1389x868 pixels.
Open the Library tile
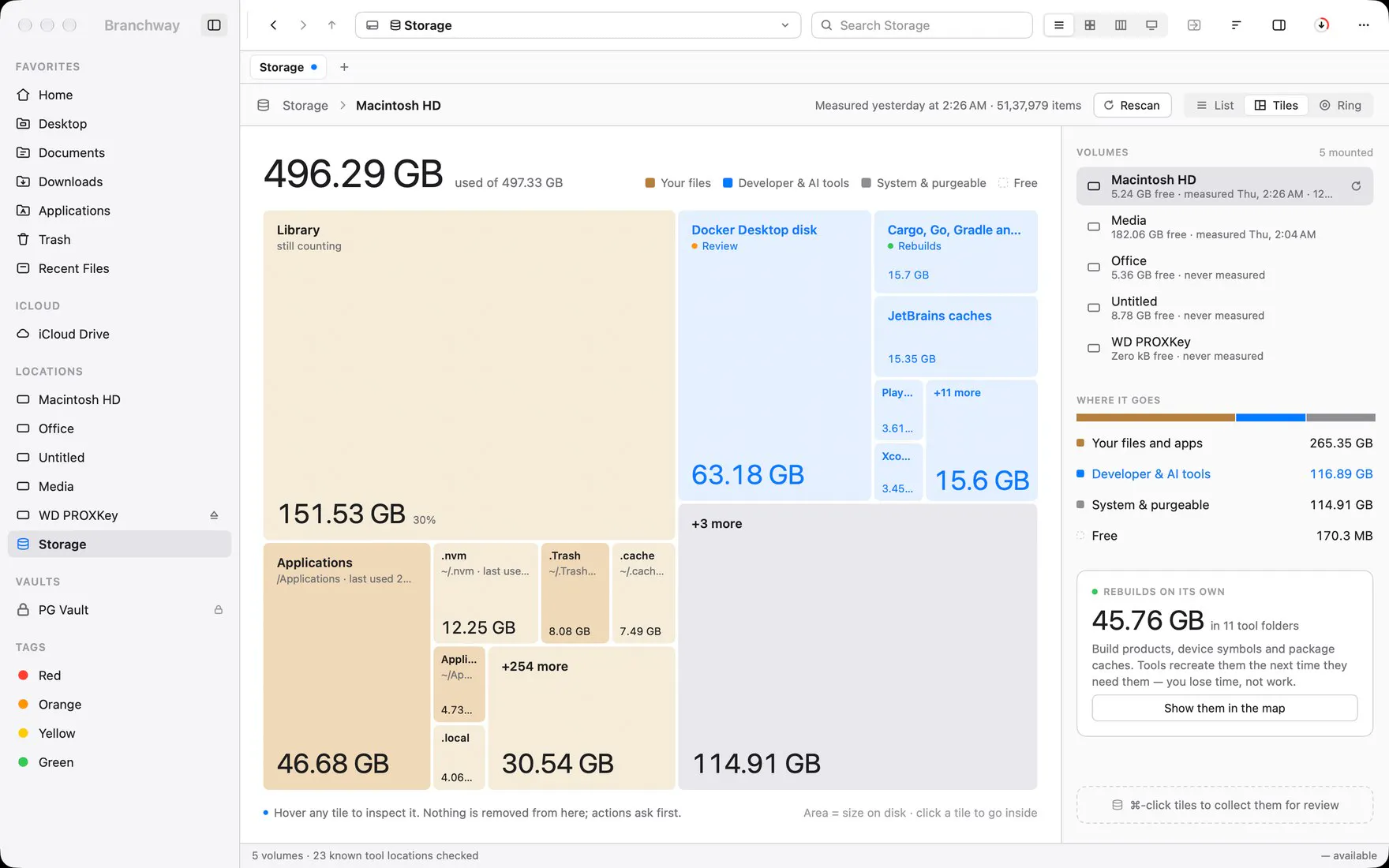pos(469,375)
